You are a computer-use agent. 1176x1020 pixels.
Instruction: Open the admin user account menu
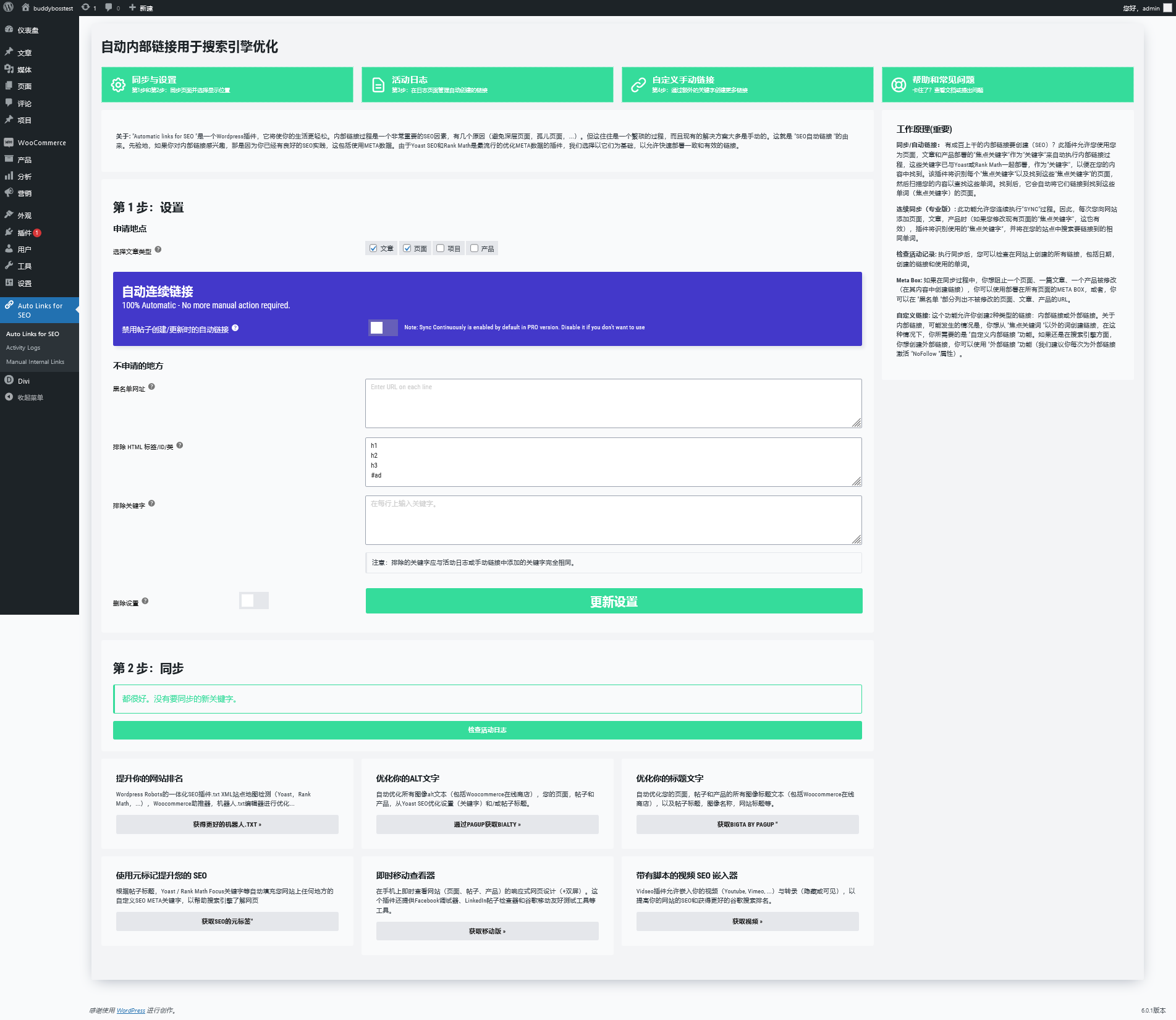point(1147,8)
